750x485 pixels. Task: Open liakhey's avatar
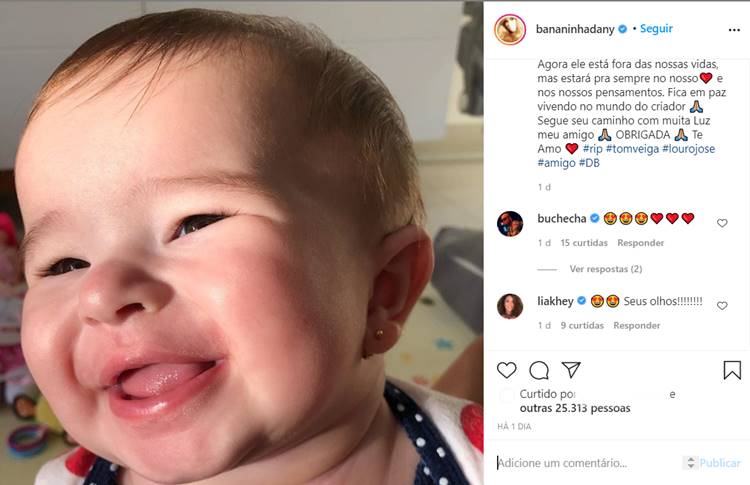point(510,306)
